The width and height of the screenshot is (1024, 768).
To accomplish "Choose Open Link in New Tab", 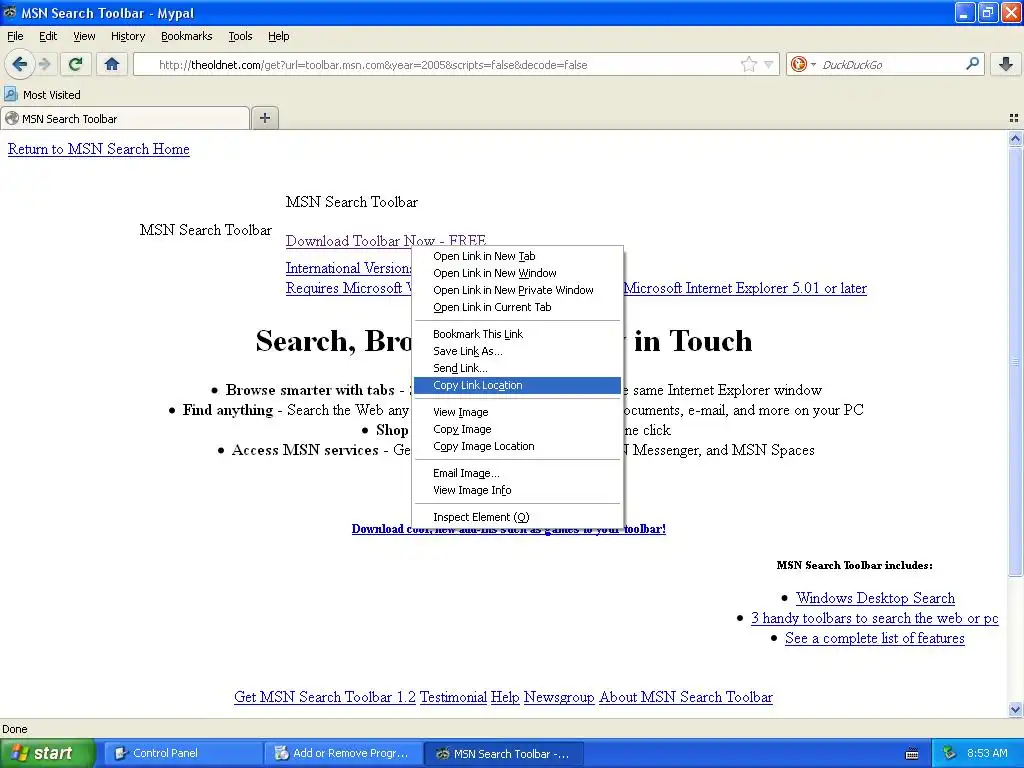I will [517, 256].
